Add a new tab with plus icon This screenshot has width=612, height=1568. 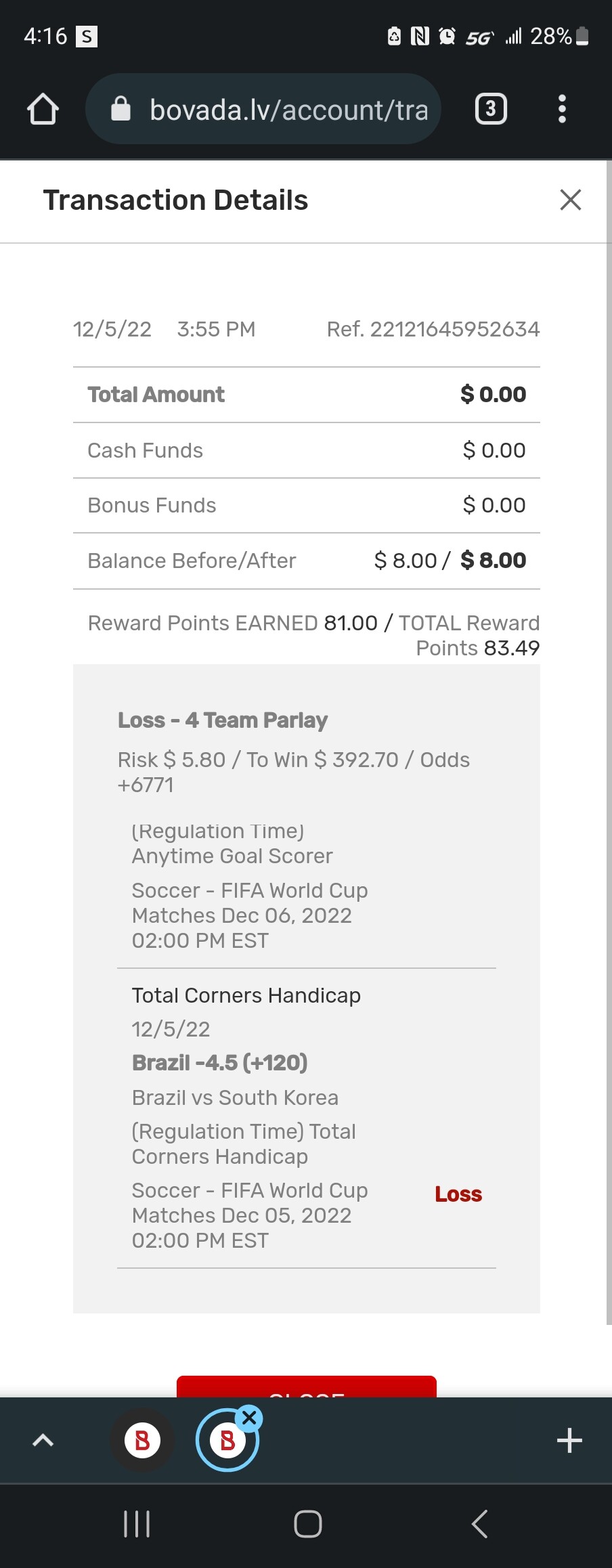(569, 1441)
